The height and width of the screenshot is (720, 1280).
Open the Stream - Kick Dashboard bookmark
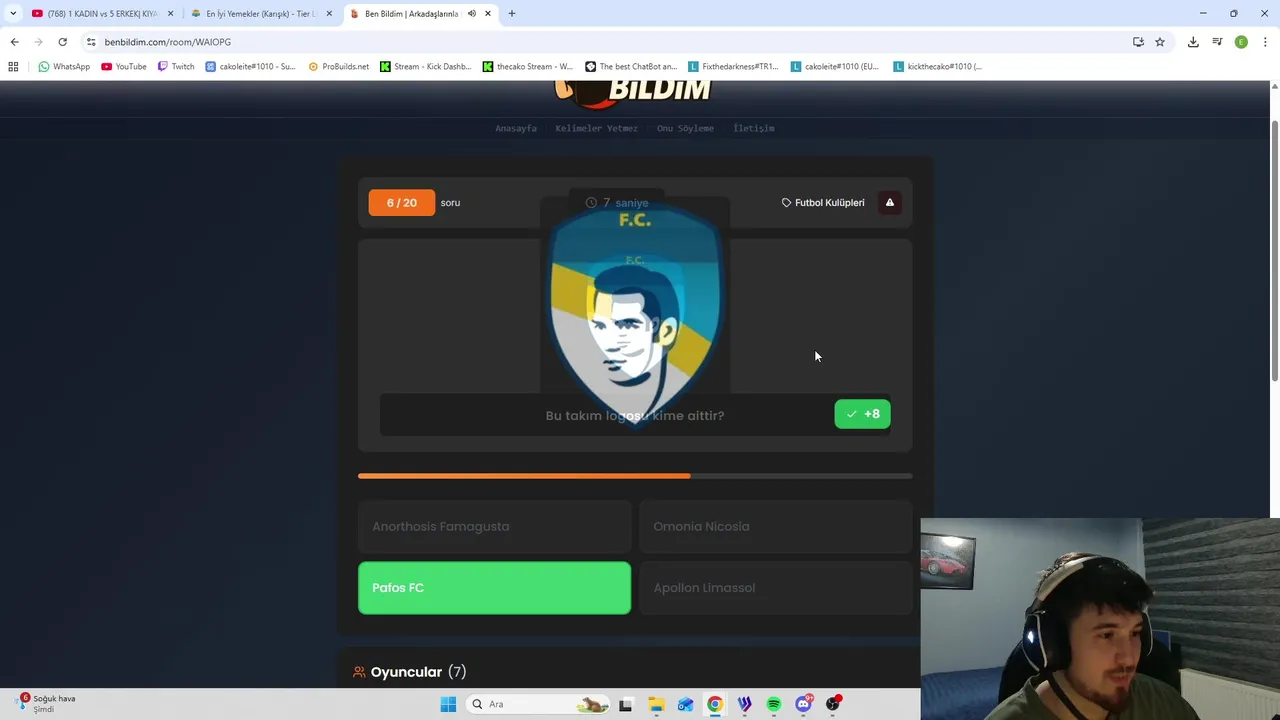(x=426, y=67)
